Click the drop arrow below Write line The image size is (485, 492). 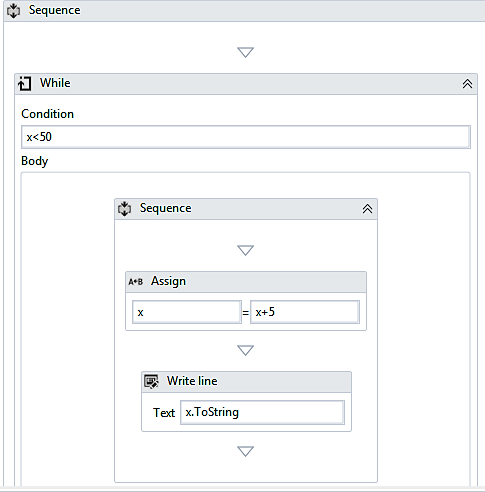pyautogui.click(x=245, y=451)
